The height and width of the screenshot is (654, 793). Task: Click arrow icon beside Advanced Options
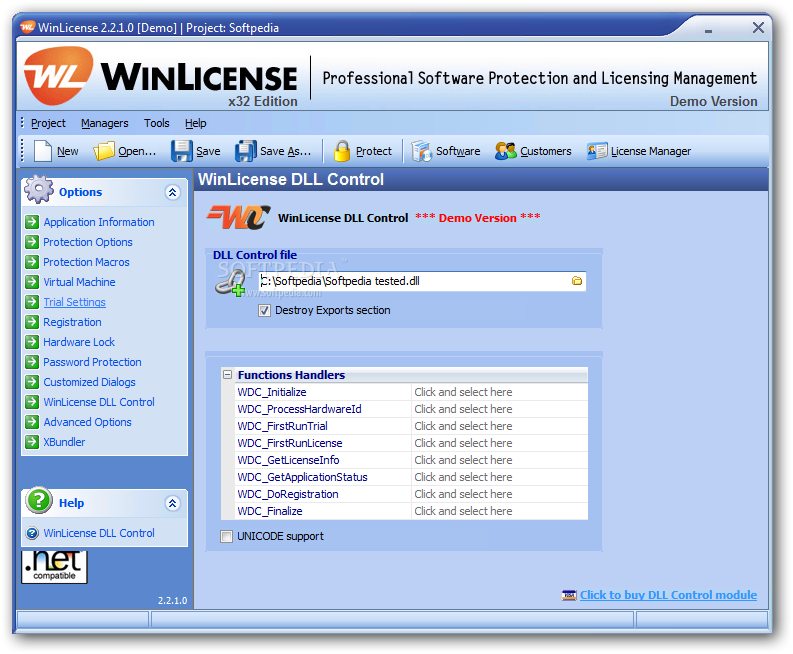tap(32, 421)
